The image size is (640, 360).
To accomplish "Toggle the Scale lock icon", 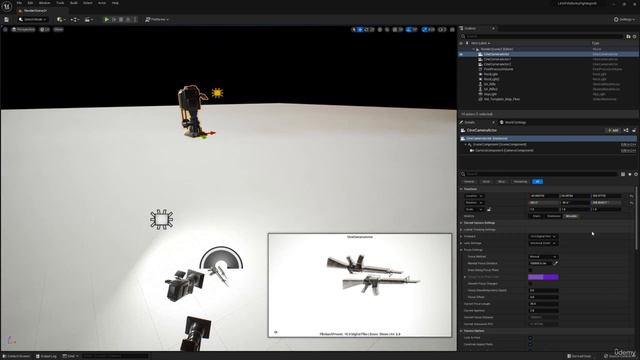I will [x=489, y=209].
